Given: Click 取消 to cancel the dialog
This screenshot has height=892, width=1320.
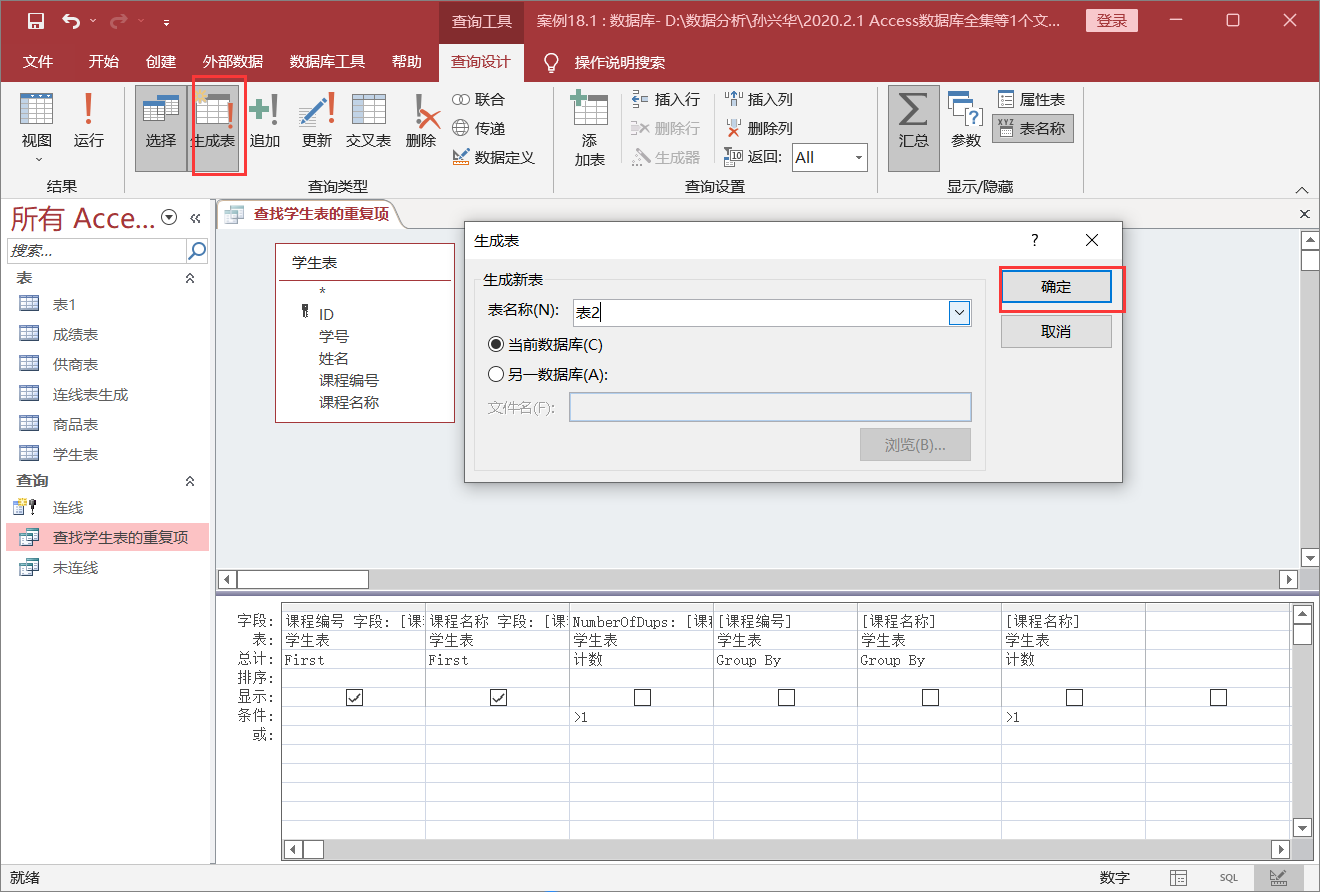Looking at the screenshot, I should tap(1056, 332).
